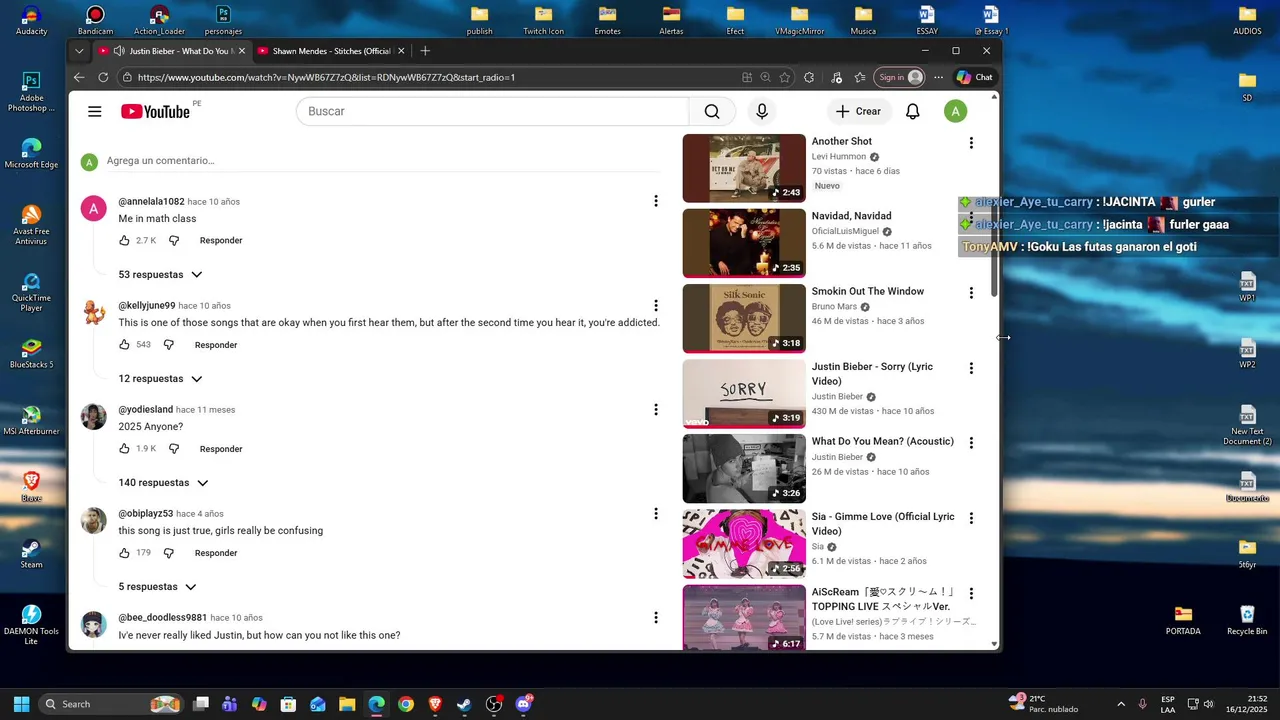Click the taskbar Search box
Screen dimensions: 1280x720
click(x=111, y=704)
